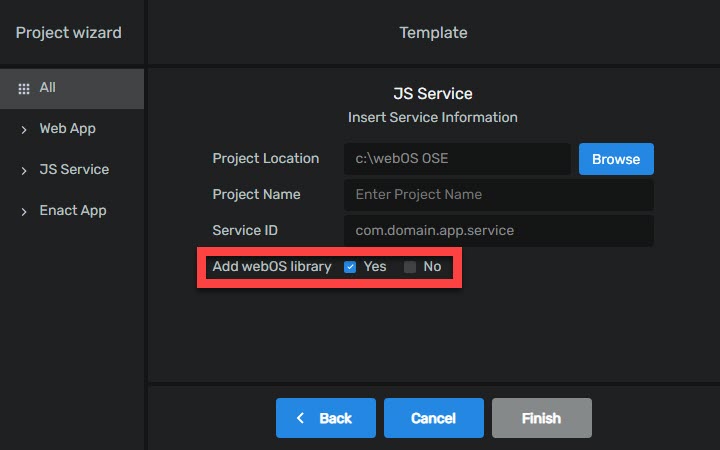Select the All category grid icon

[24, 89]
